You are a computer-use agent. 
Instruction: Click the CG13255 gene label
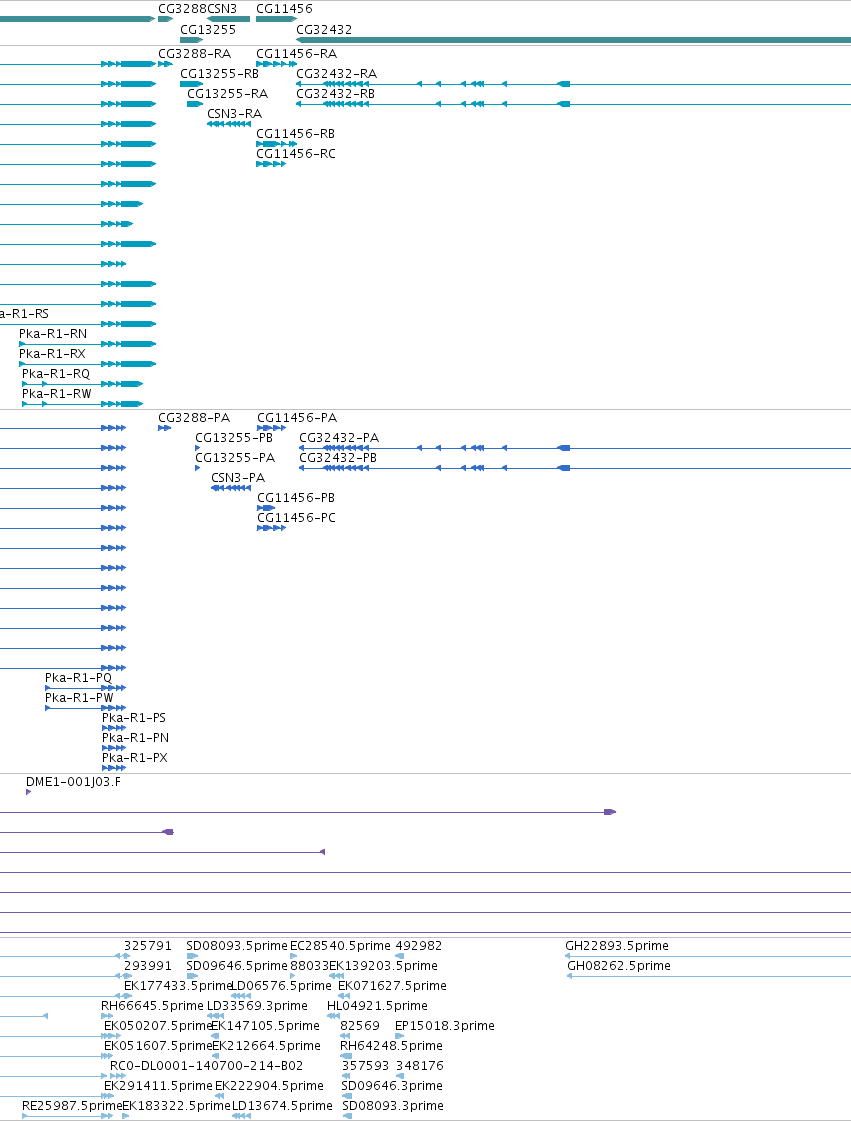[x=208, y=29]
